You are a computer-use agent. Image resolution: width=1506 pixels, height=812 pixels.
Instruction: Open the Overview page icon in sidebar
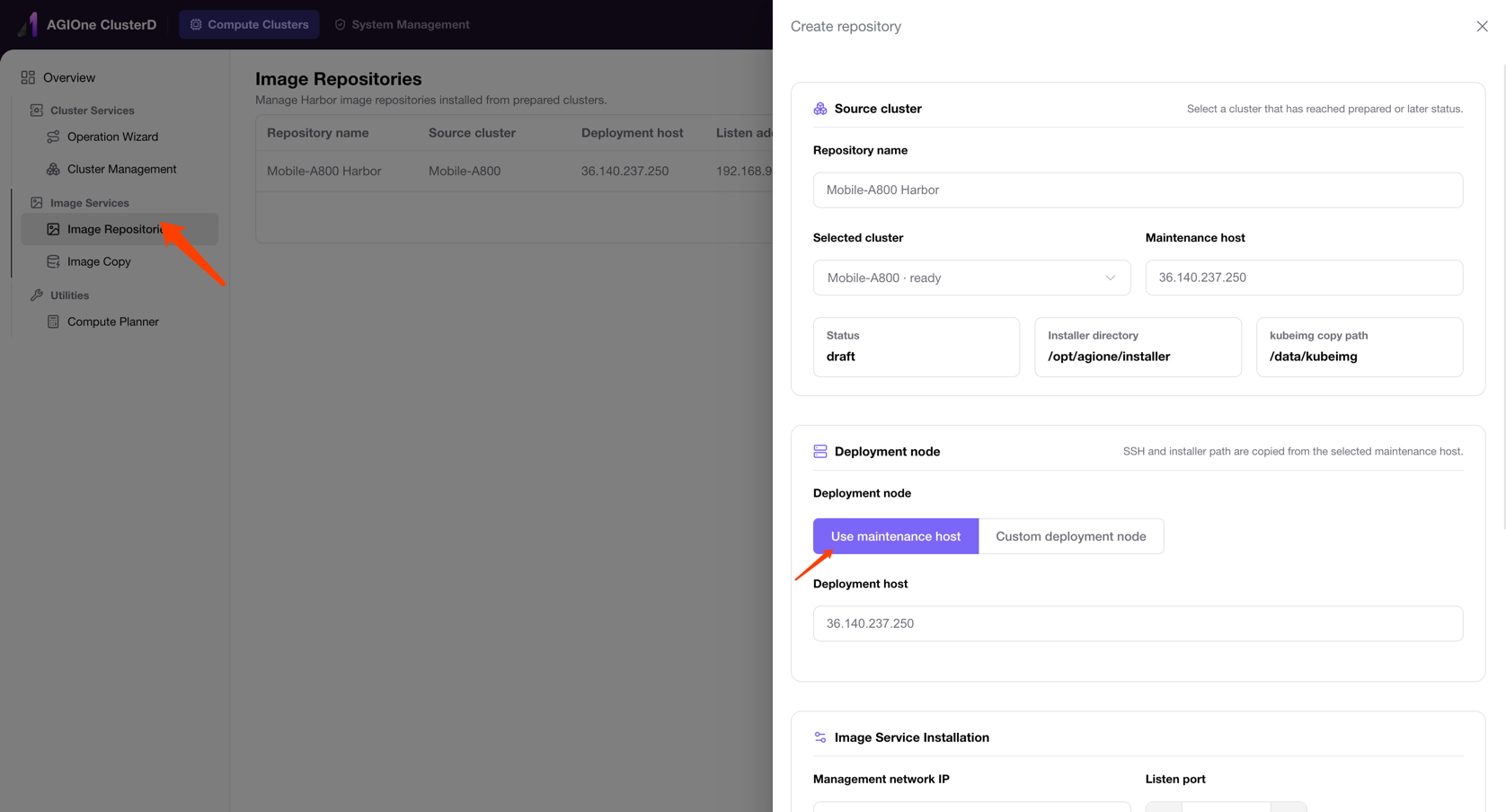28,77
